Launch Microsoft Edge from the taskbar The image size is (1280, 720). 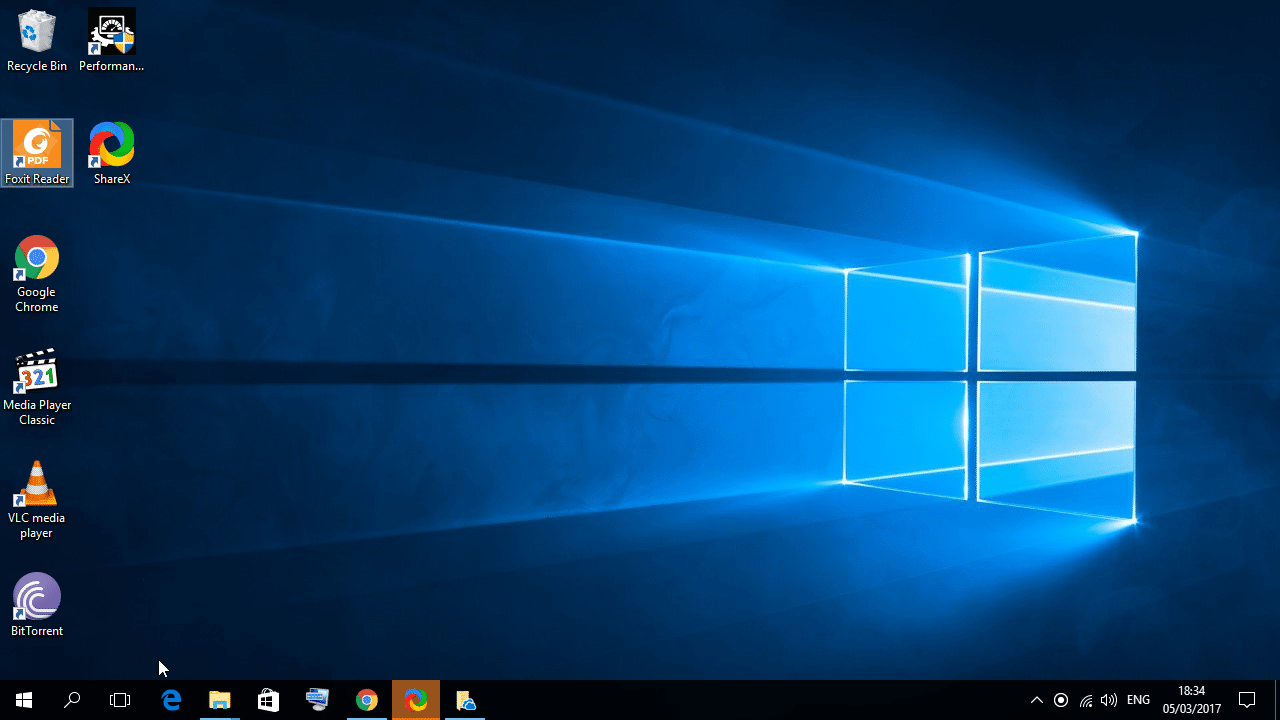pos(171,700)
